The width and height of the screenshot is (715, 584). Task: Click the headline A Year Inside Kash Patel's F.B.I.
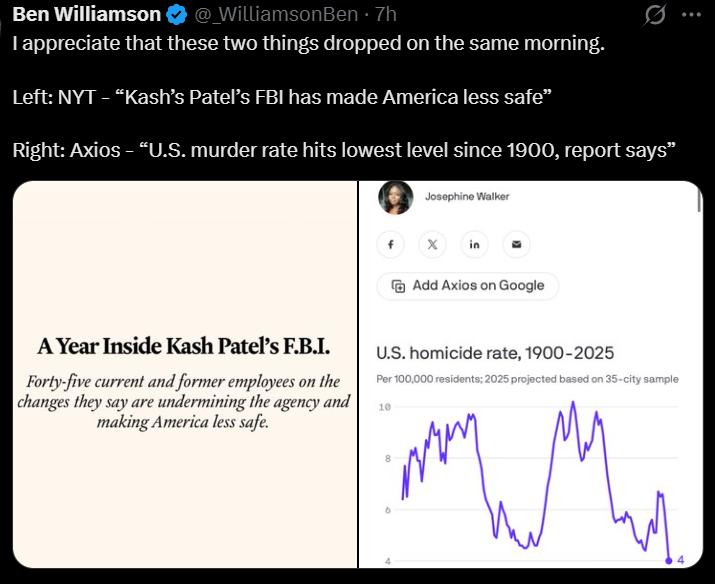(184, 347)
